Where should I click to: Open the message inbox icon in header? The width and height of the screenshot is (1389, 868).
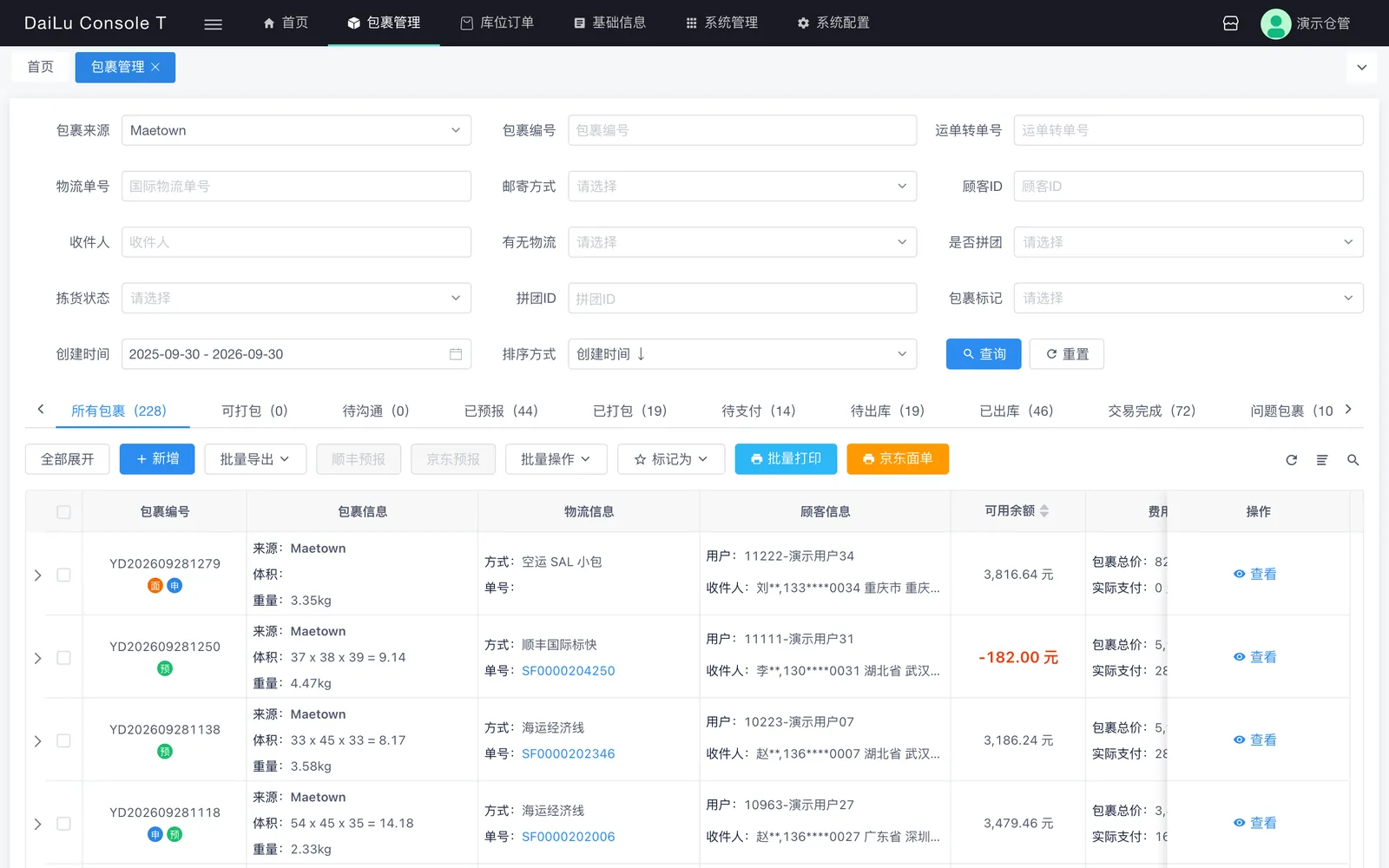click(x=1230, y=23)
